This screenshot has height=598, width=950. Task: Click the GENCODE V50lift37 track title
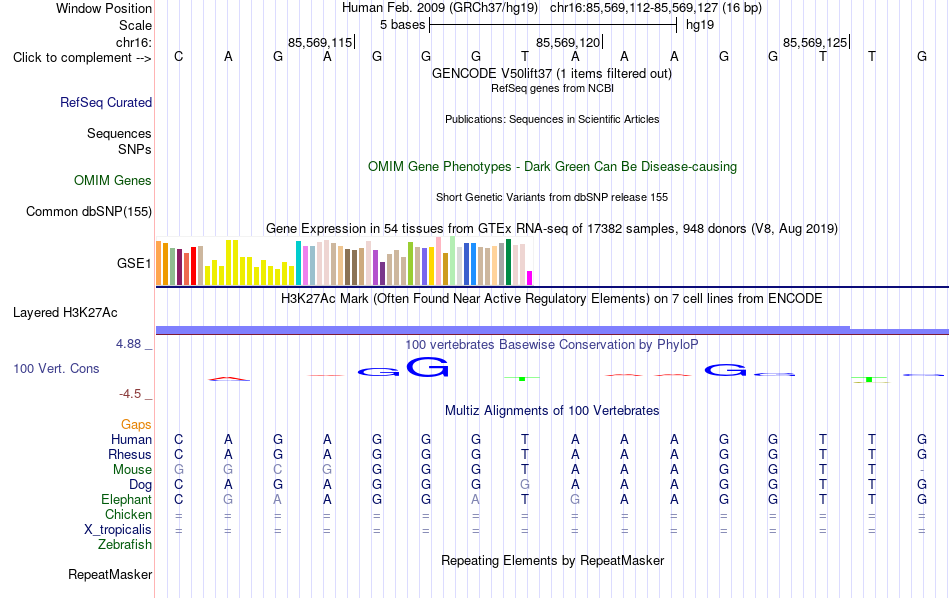tap(552, 73)
